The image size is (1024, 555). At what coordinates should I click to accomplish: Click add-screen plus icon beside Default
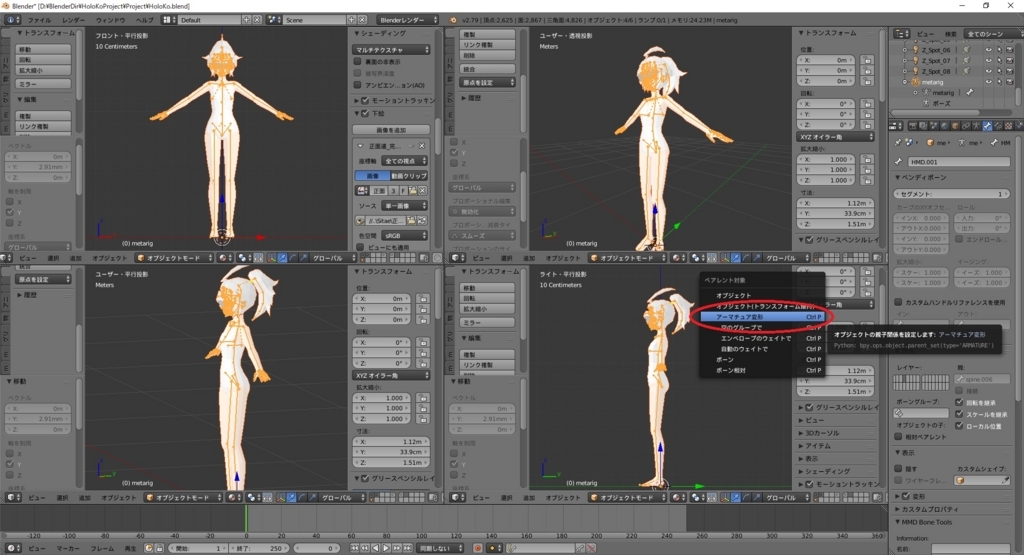pos(247,20)
